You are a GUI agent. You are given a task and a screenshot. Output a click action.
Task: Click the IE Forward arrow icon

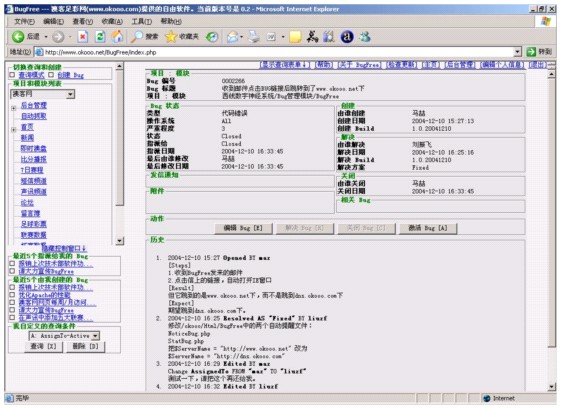[58, 37]
